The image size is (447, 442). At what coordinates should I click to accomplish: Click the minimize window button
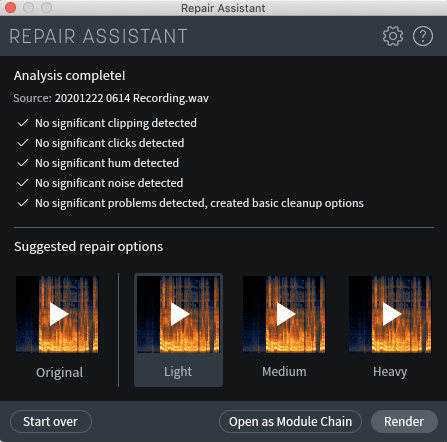(29, 7)
